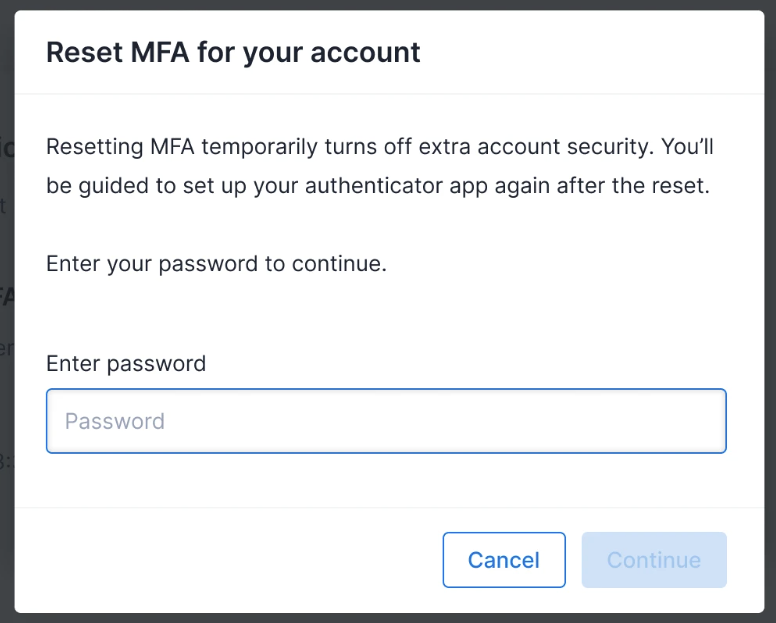776x623 pixels.
Task: Click the word "authenticator" in the description
Action: (x=369, y=187)
